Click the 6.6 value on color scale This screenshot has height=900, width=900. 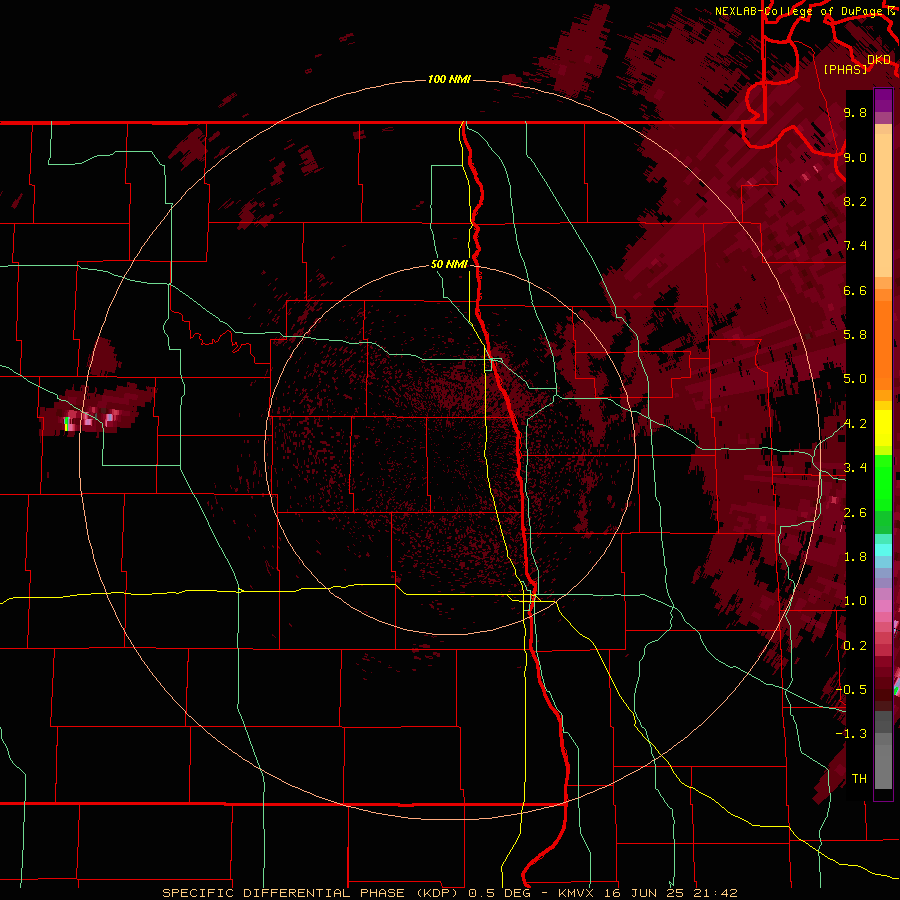(x=855, y=290)
